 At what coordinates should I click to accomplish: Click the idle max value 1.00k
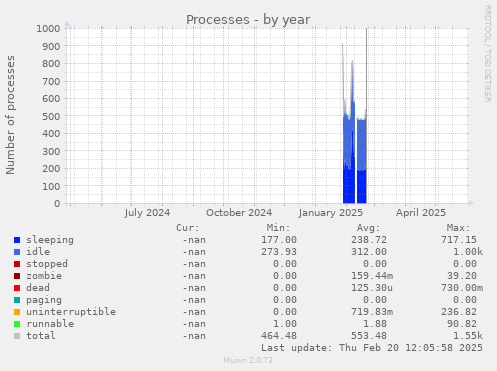click(468, 252)
